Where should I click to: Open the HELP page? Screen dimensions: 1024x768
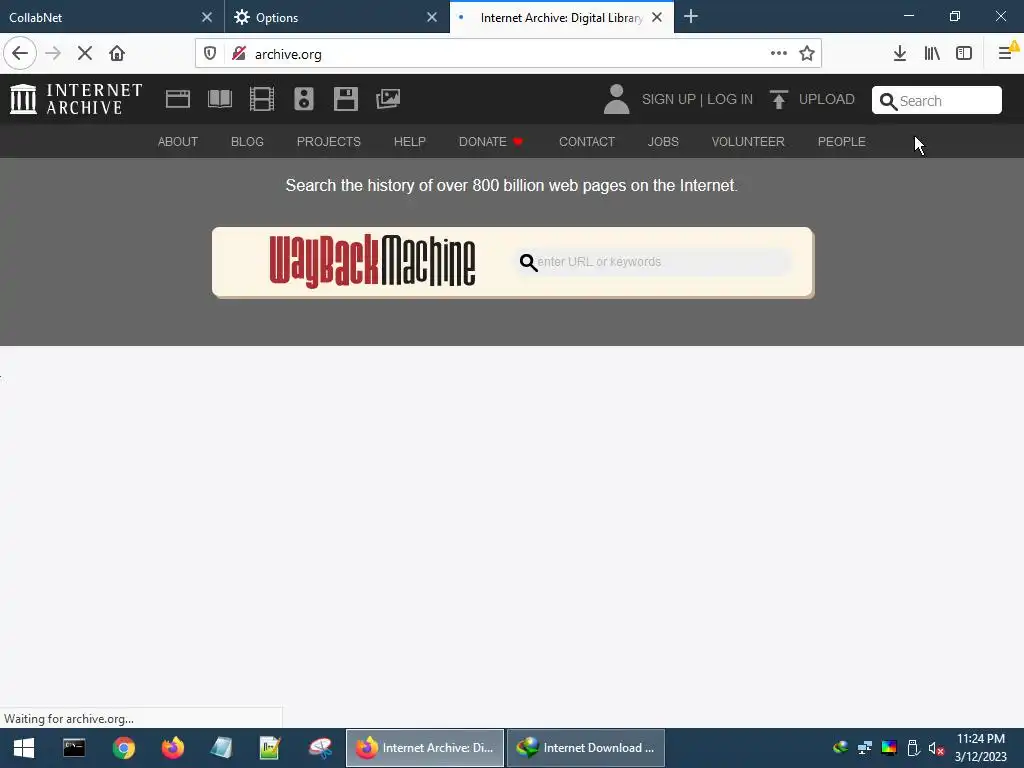pyautogui.click(x=409, y=142)
